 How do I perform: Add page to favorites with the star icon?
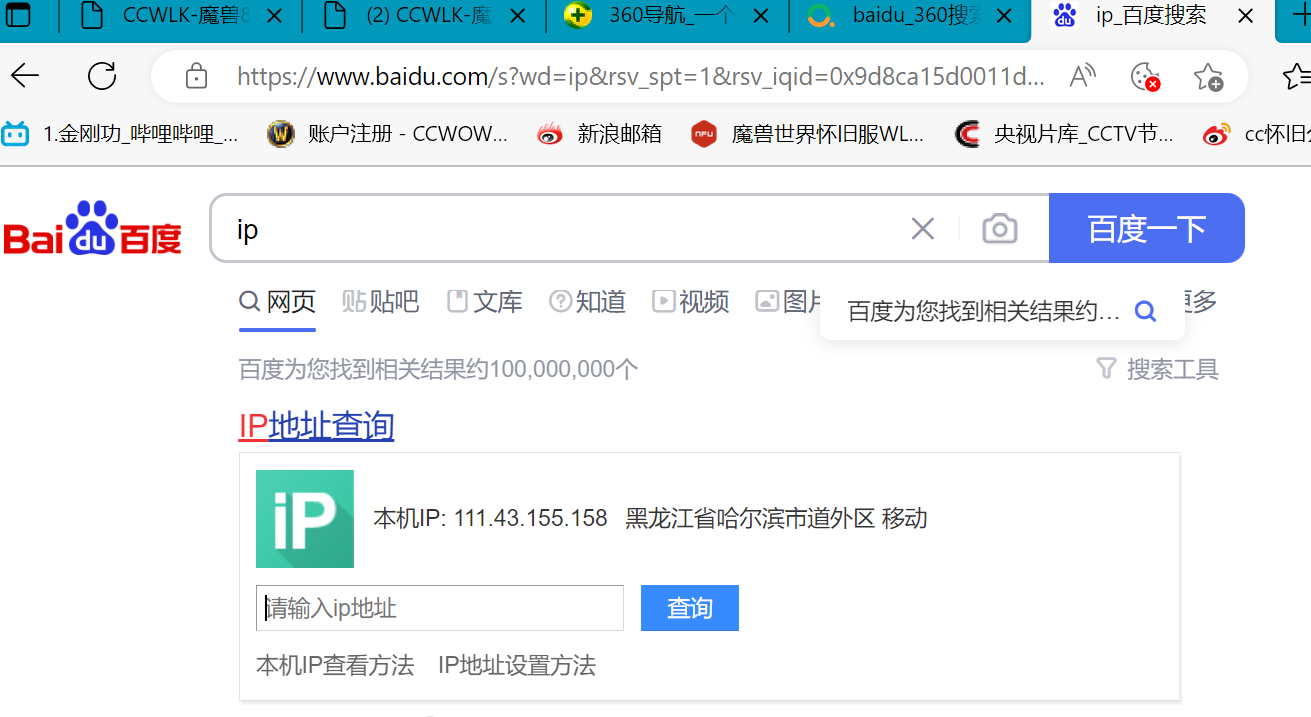1209,75
